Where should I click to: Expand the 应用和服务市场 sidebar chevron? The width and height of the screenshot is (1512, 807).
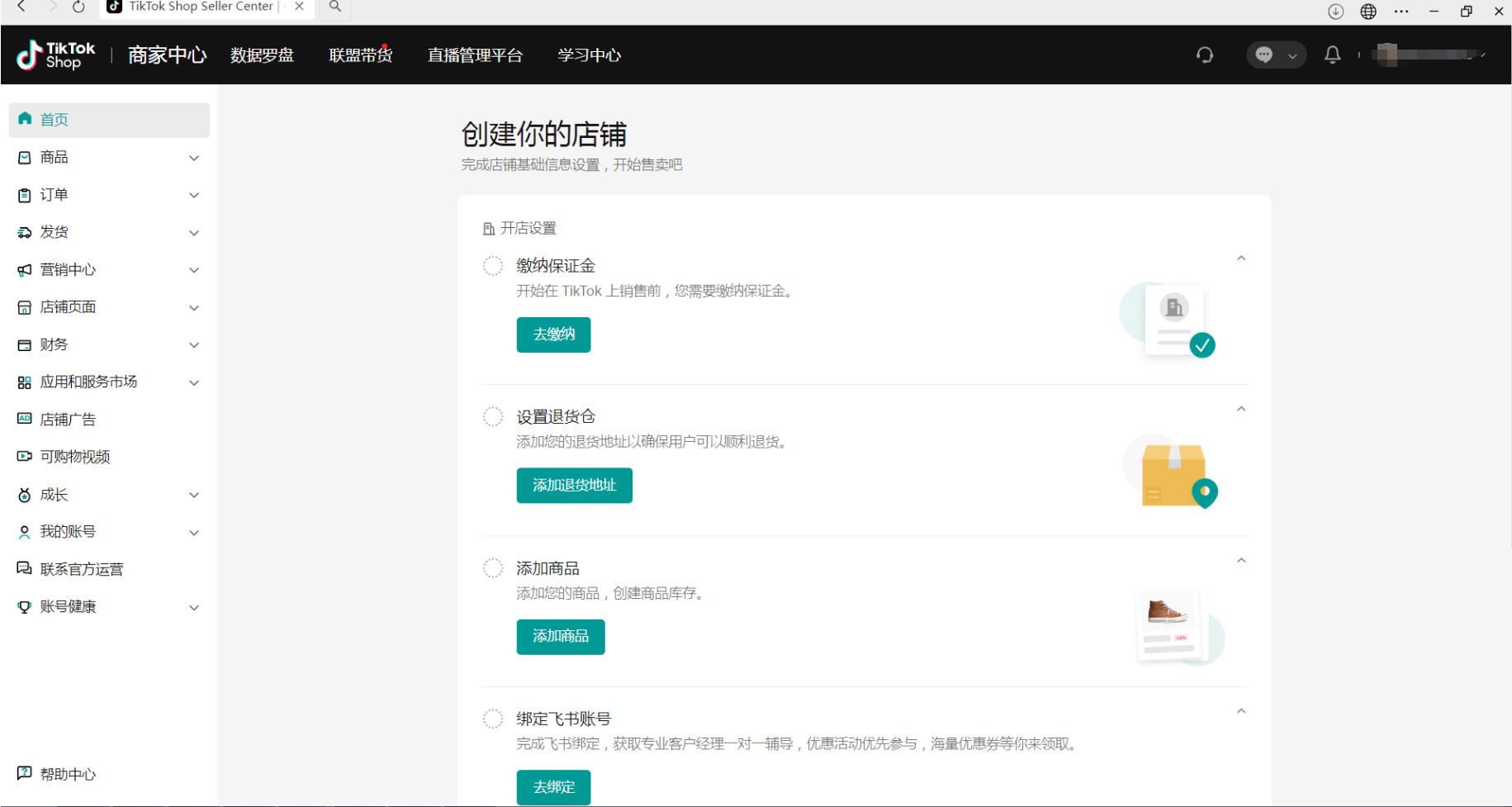click(194, 383)
